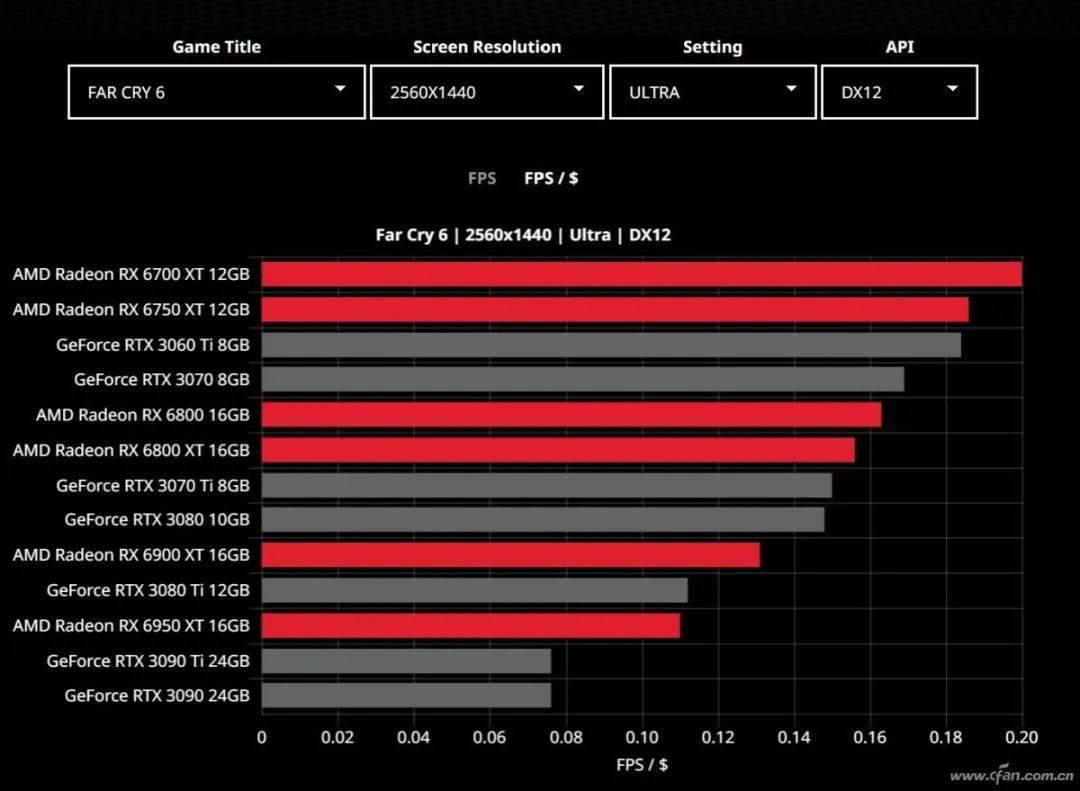Click the AMD Radeon RX 6900 XT 16GB bar
1080x791 pixels.
[510, 555]
